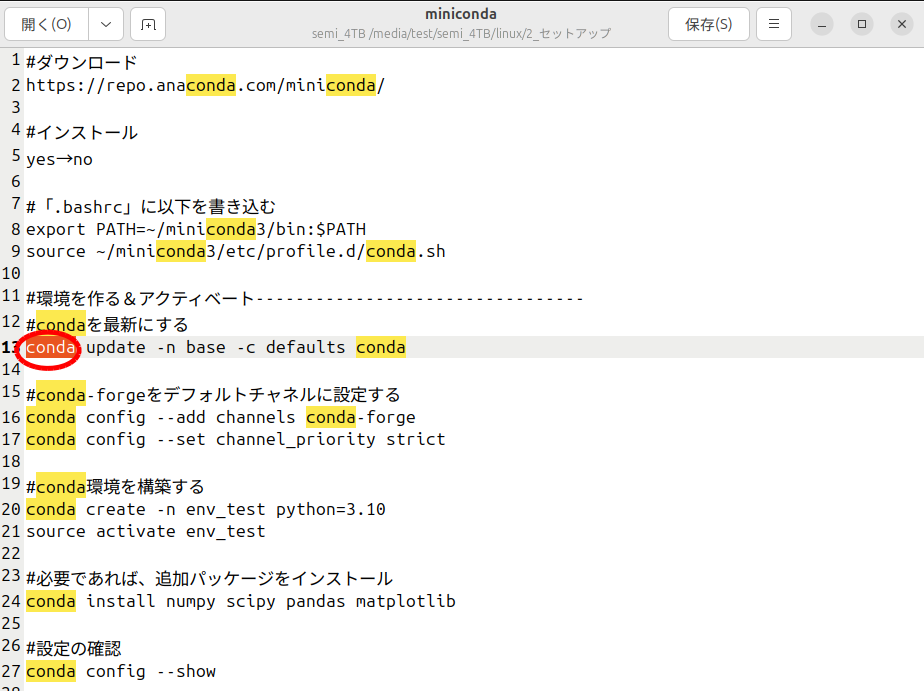Click the repo.anaconda.com URL line
This screenshot has height=691, width=924.
pyautogui.click(x=206, y=85)
